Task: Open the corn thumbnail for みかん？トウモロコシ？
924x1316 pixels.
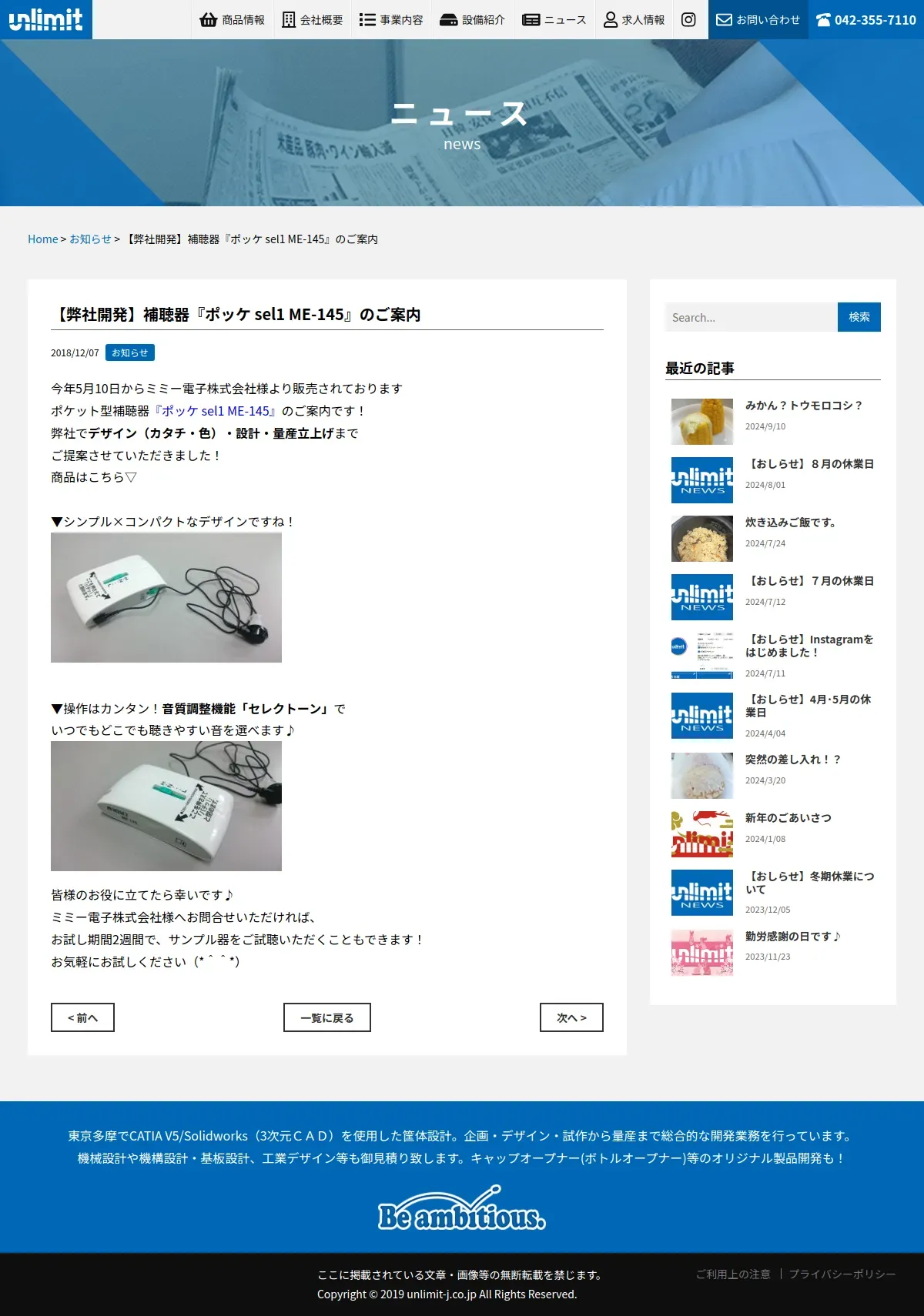Action: tap(702, 422)
